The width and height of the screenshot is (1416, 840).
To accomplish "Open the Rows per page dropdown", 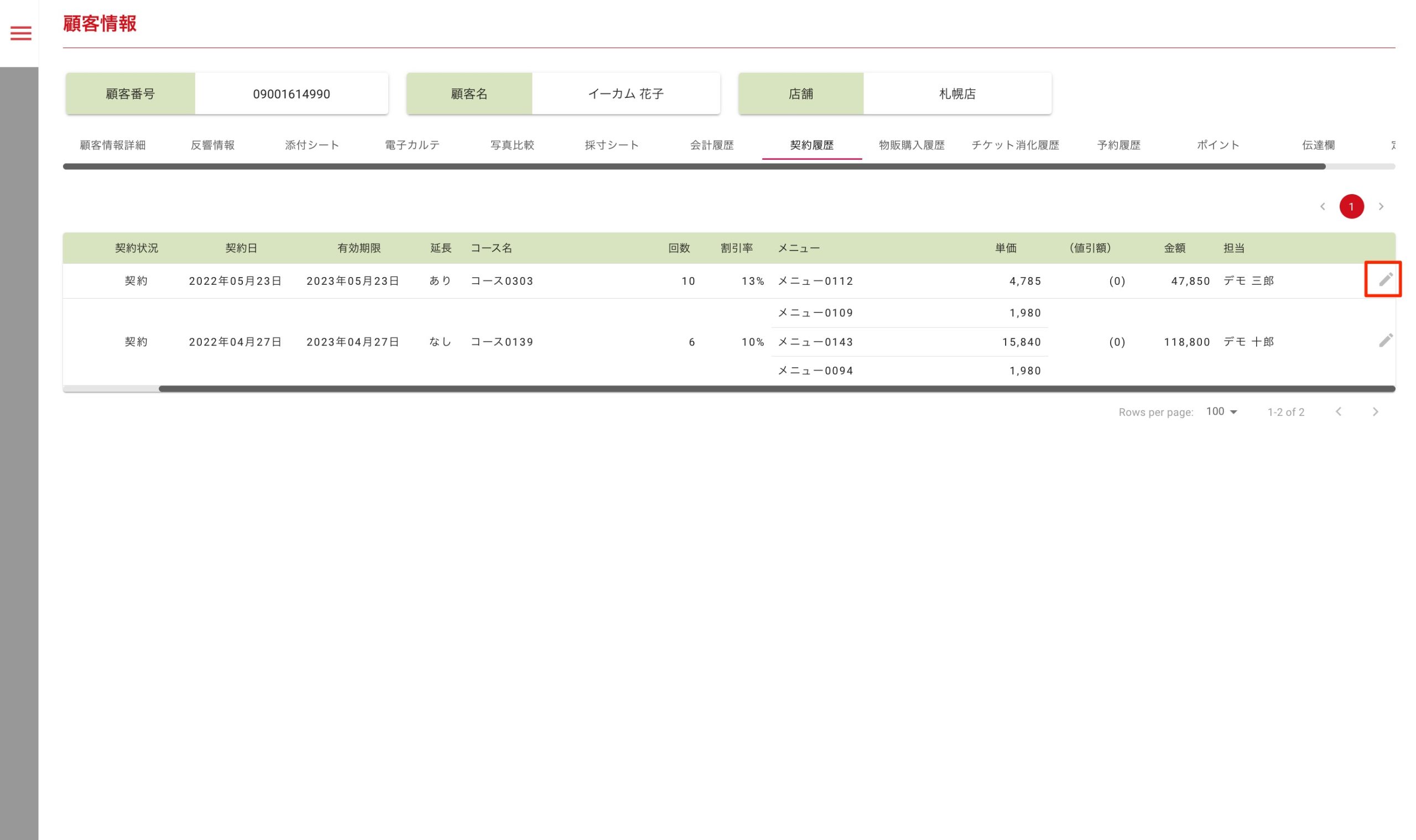I will 1221,412.
